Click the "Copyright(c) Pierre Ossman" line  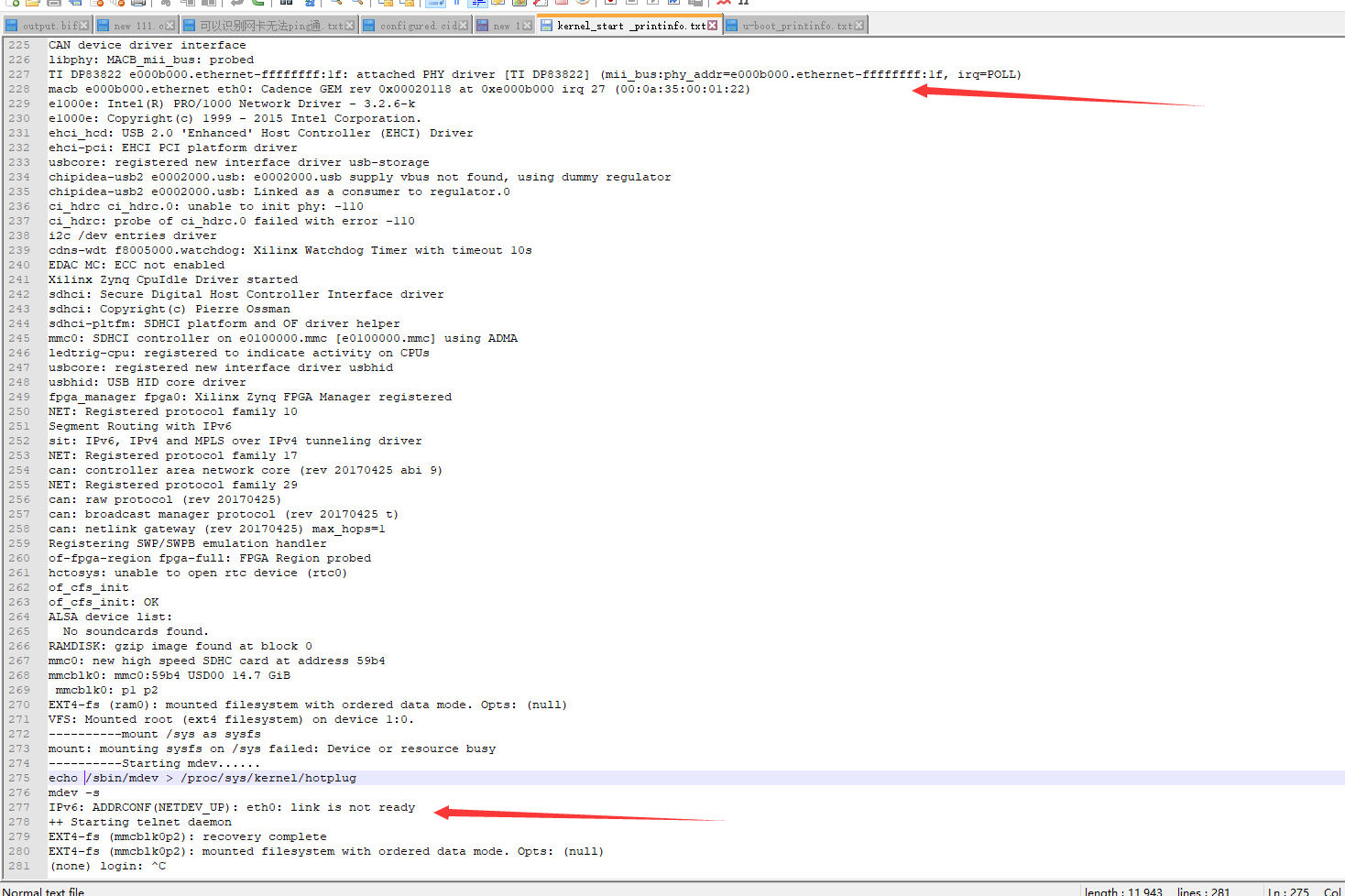pyautogui.click(x=169, y=309)
